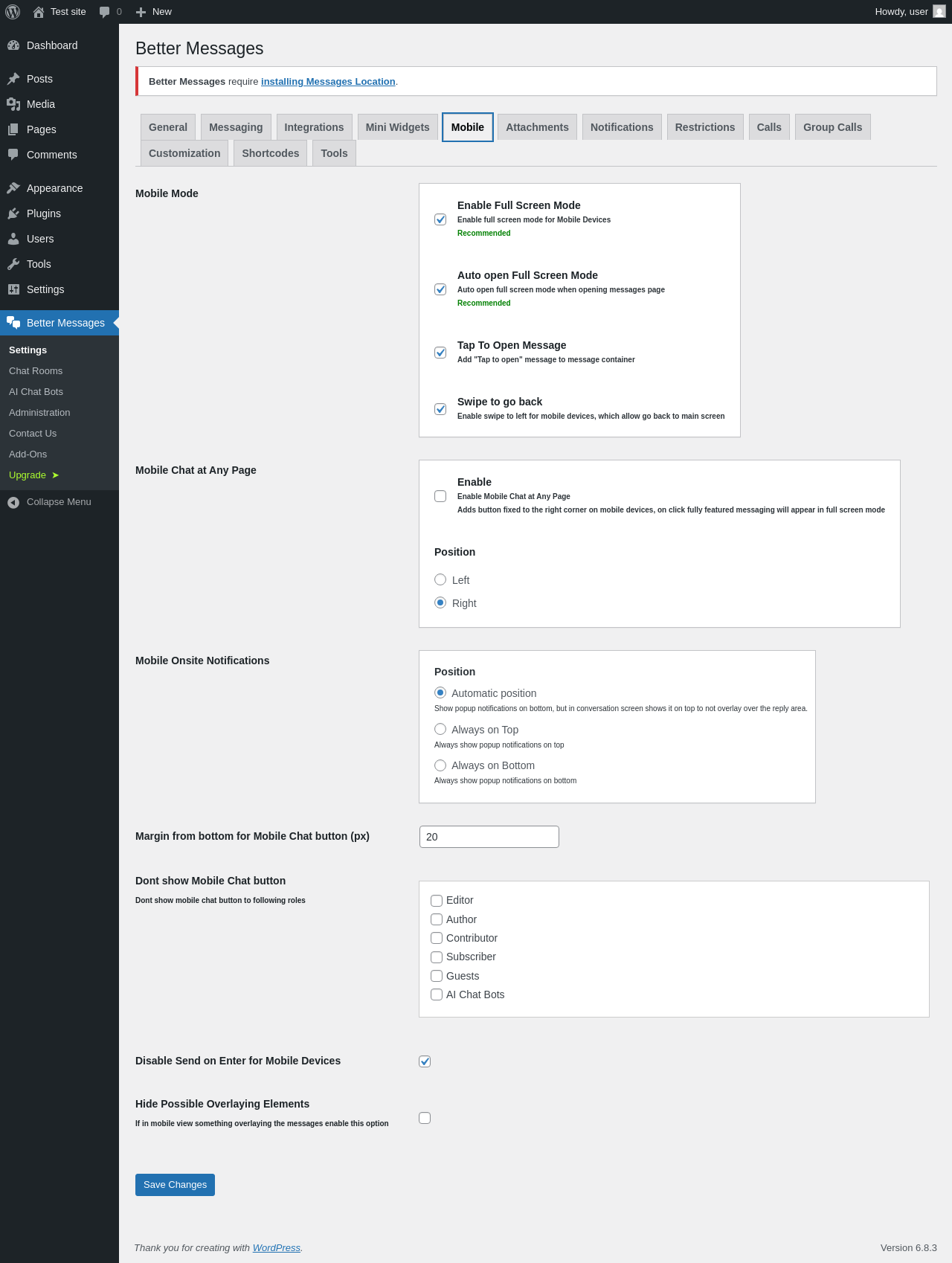Click the Settings sliders icon

(x=13, y=289)
